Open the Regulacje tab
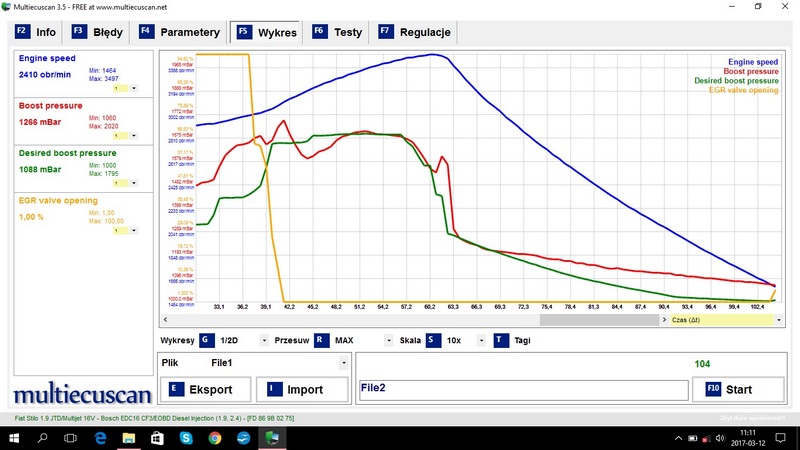This screenshot has width=800, height=450. click(415, 32)
